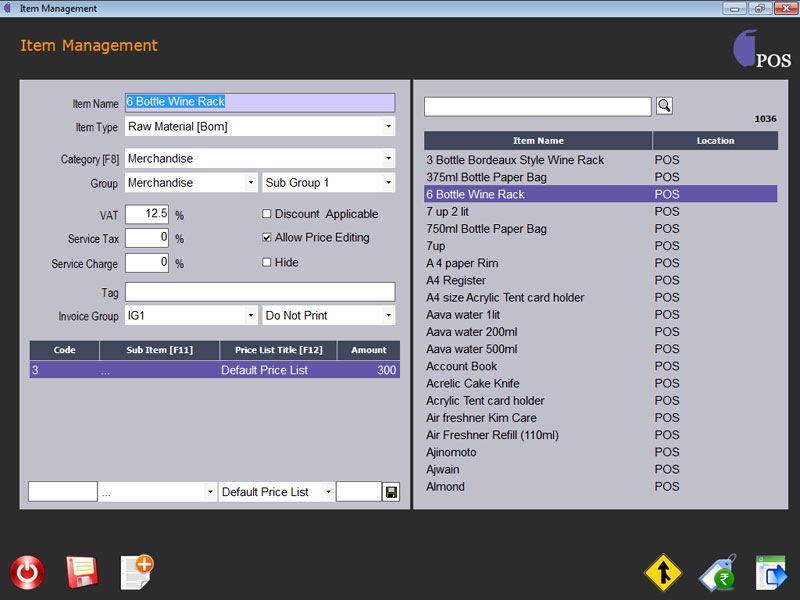Uncheck Allow Price Editing checkbox
Viewport: 800px width, 600px height.
267,238
